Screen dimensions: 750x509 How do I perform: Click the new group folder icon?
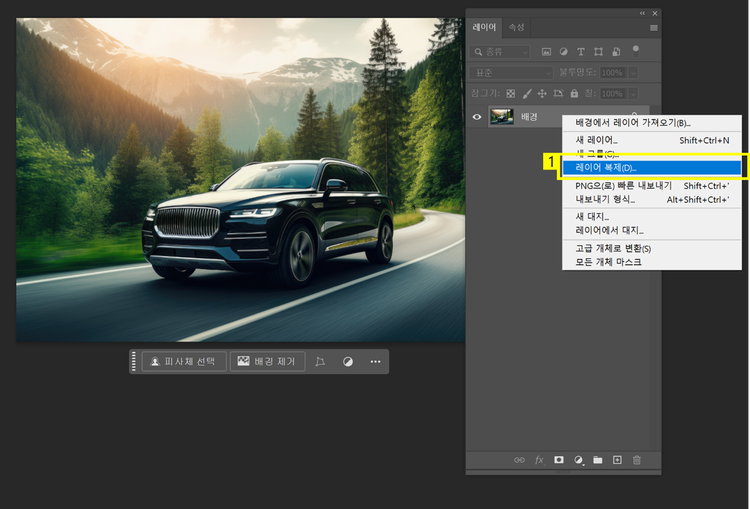(x=597, y=460)
